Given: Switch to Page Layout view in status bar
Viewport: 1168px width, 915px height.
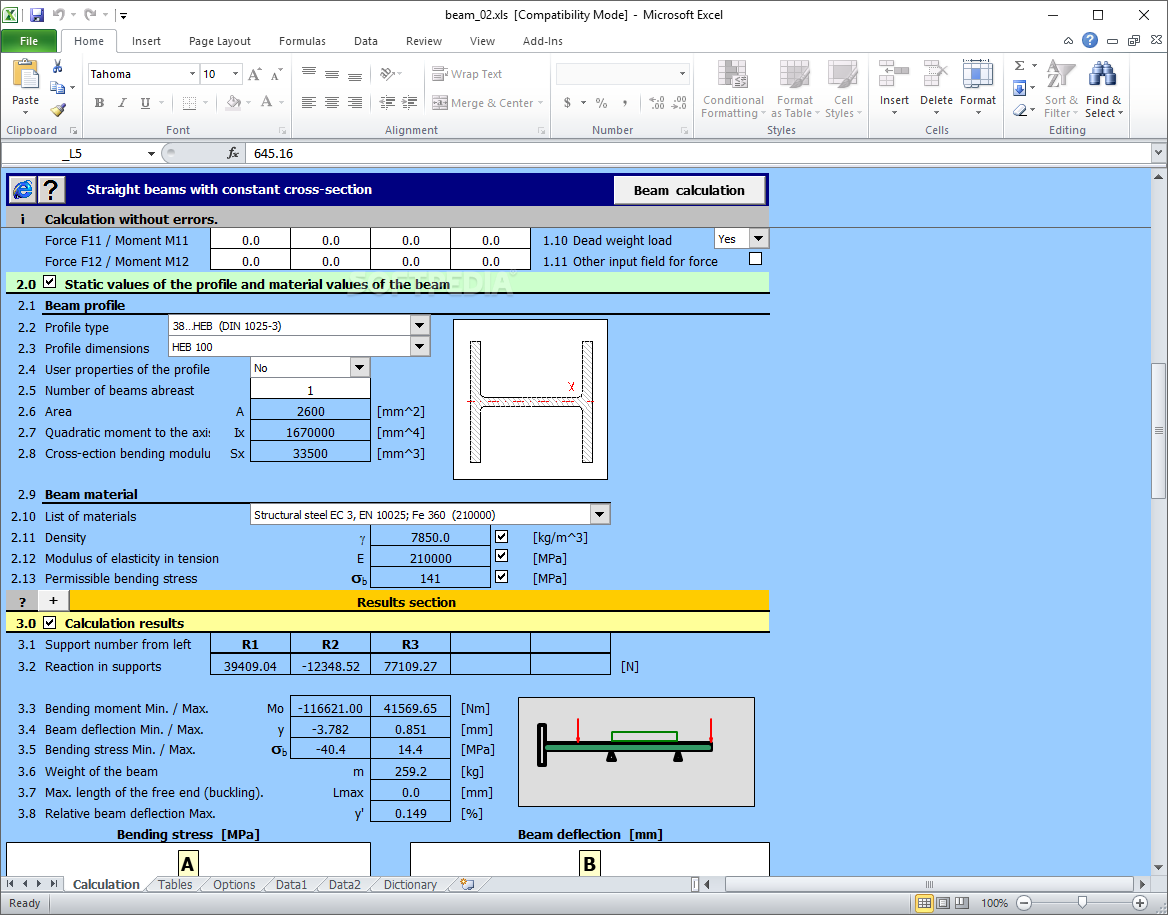Looking at the screenshot, I should pyautogui.click(x=943, y=903).
